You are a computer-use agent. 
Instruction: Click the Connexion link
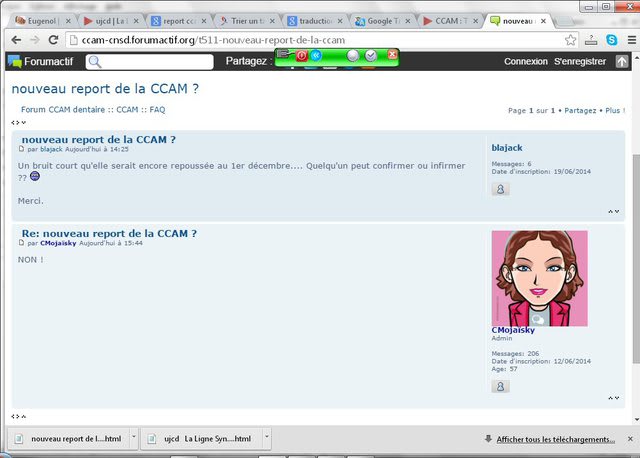point(525,61)
